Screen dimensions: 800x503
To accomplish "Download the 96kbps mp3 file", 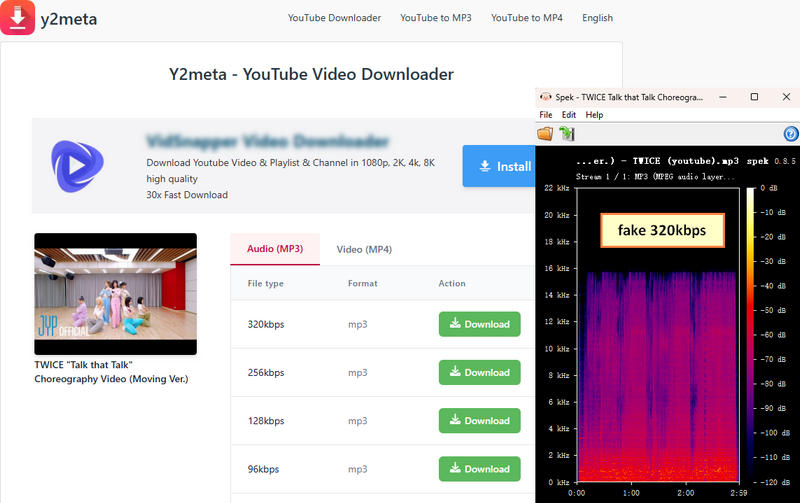I will pos(480,469).
